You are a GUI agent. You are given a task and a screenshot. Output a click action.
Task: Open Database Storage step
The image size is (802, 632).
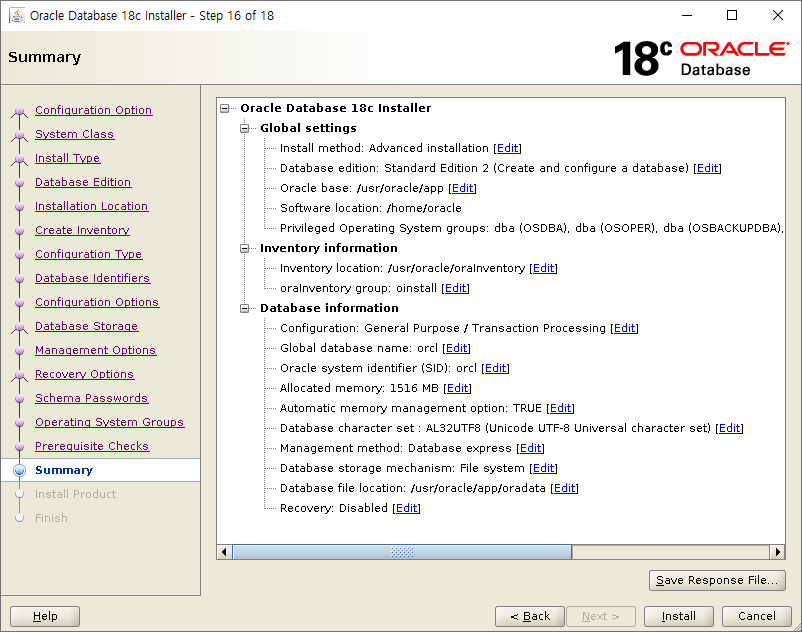point(86,326)
